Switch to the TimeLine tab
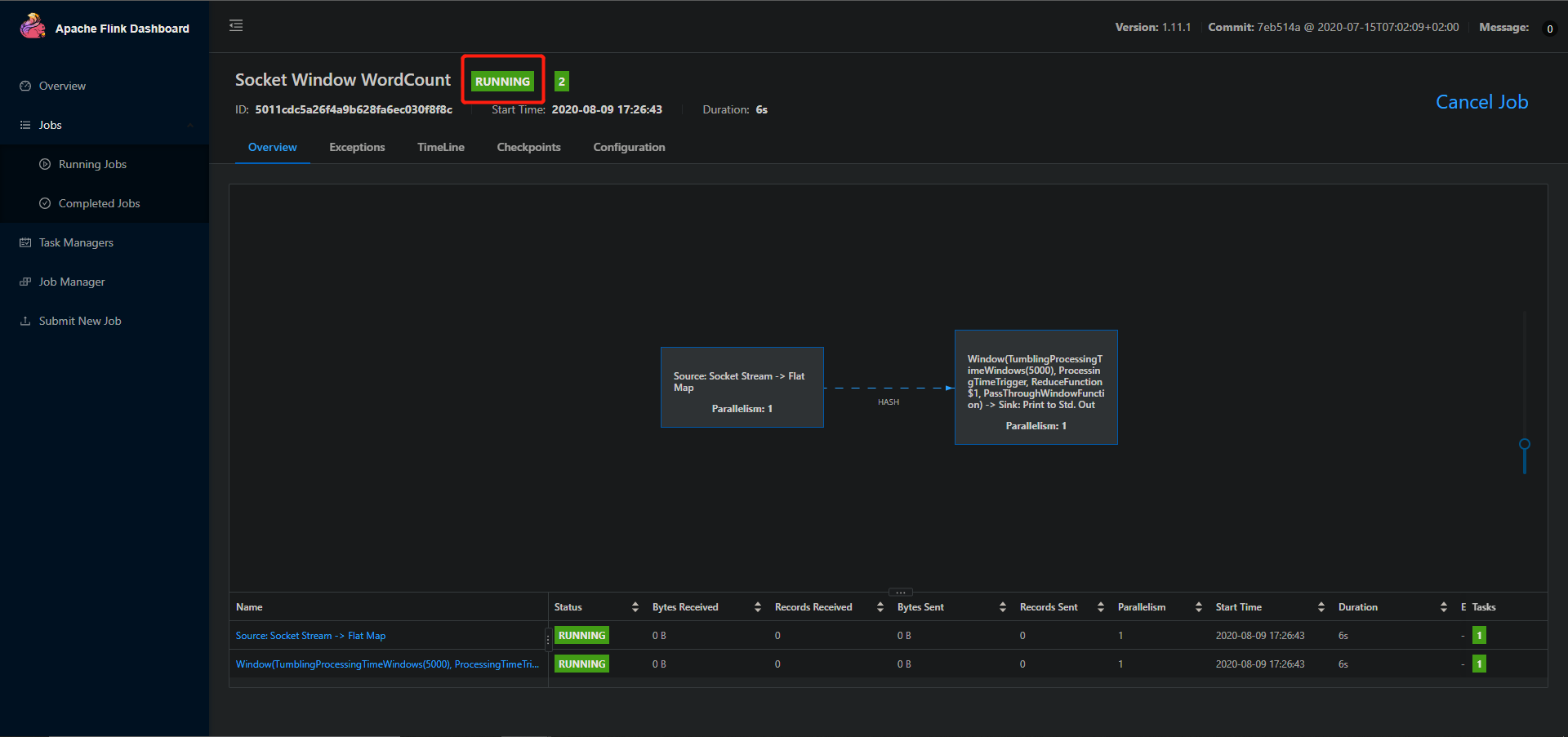This screenshot has height=737, width=1568. (x=441, y=147)
